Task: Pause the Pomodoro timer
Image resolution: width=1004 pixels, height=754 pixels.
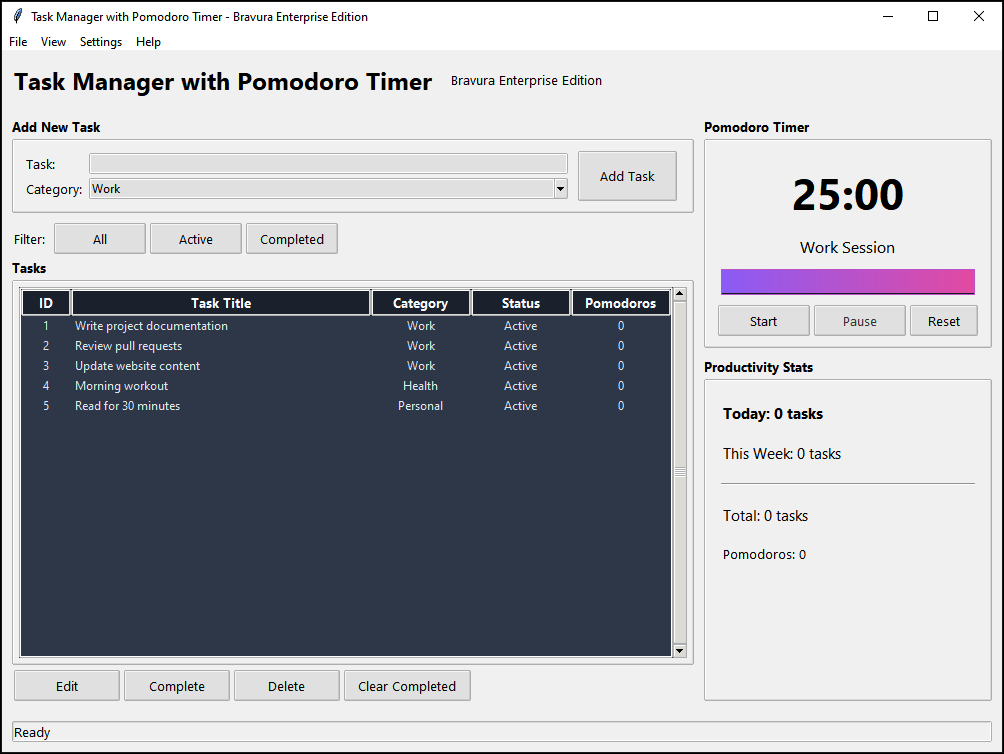Action: [x=859, y=320]
